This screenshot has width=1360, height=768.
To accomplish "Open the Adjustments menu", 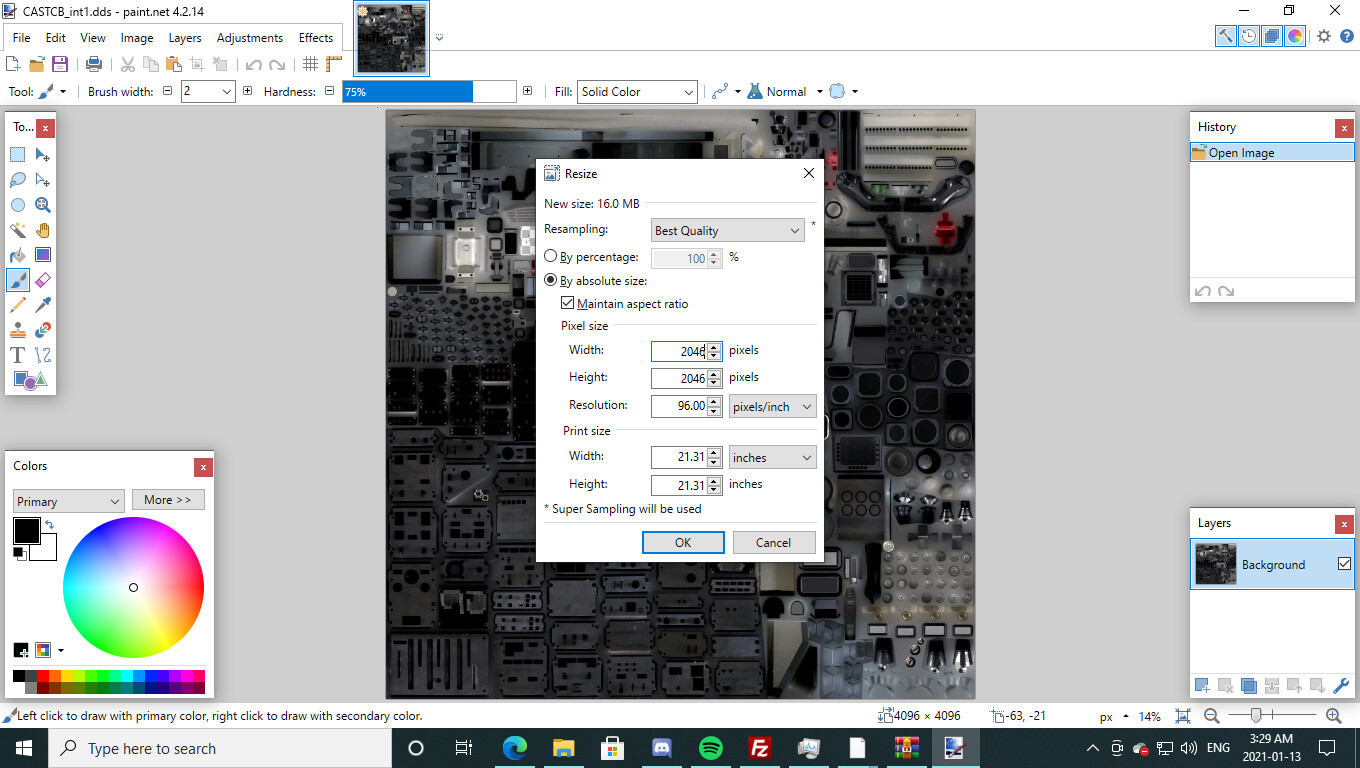I will pyautogui.click(x=249, y=38).
